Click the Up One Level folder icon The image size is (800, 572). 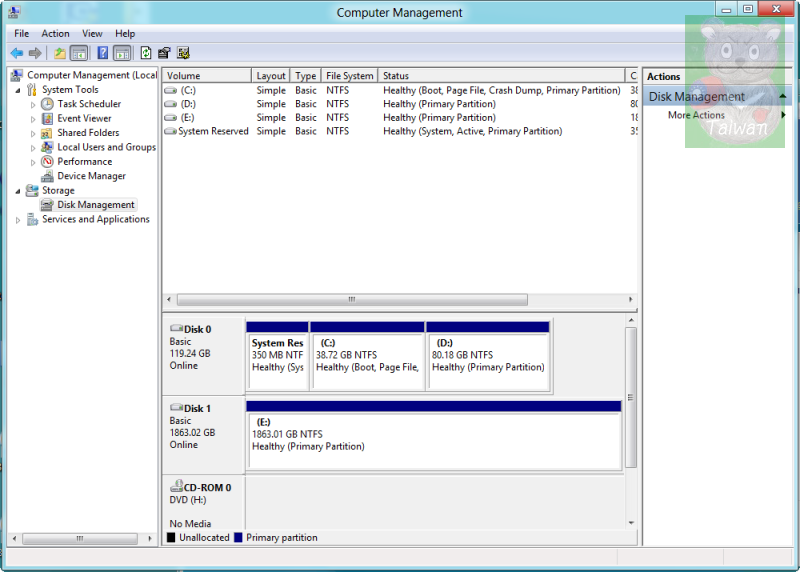pyautogui.click(x=60, y=53)
